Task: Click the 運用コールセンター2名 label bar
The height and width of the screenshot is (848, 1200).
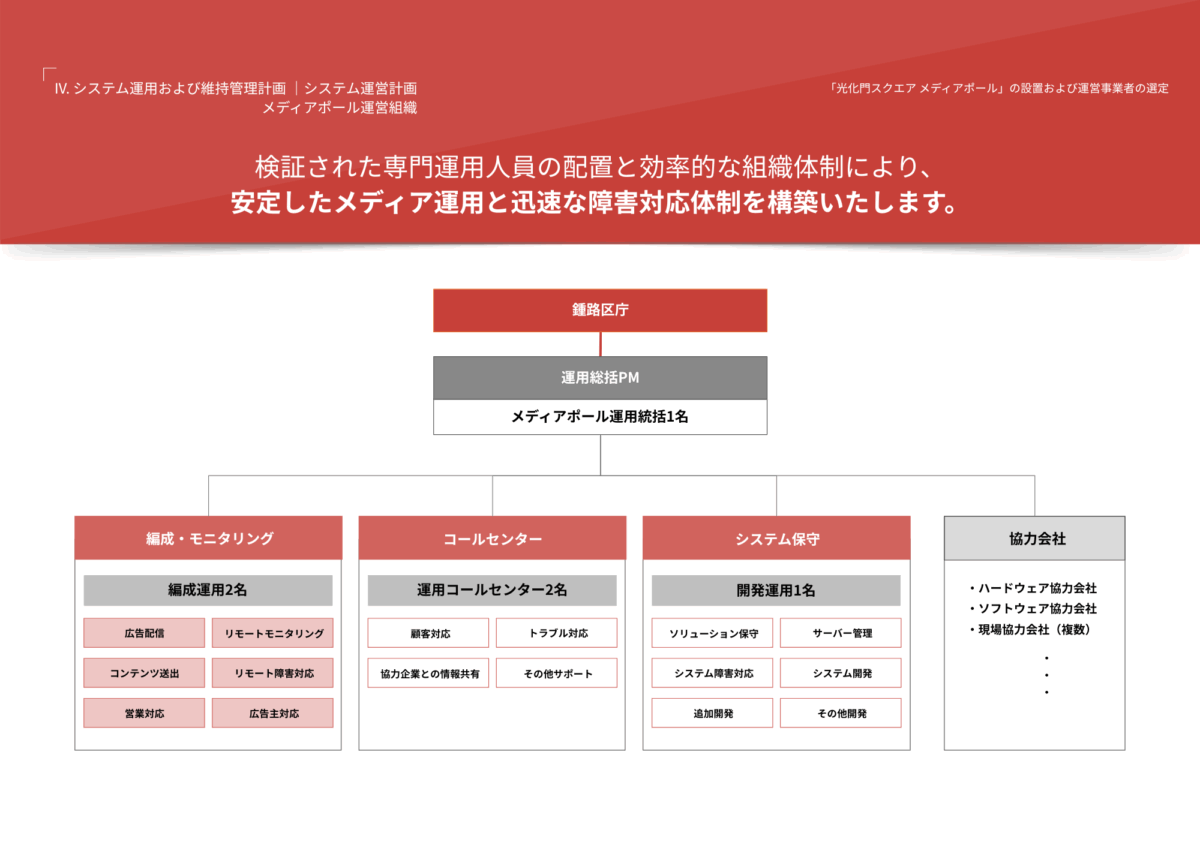Action: click(x=492, y=590)
